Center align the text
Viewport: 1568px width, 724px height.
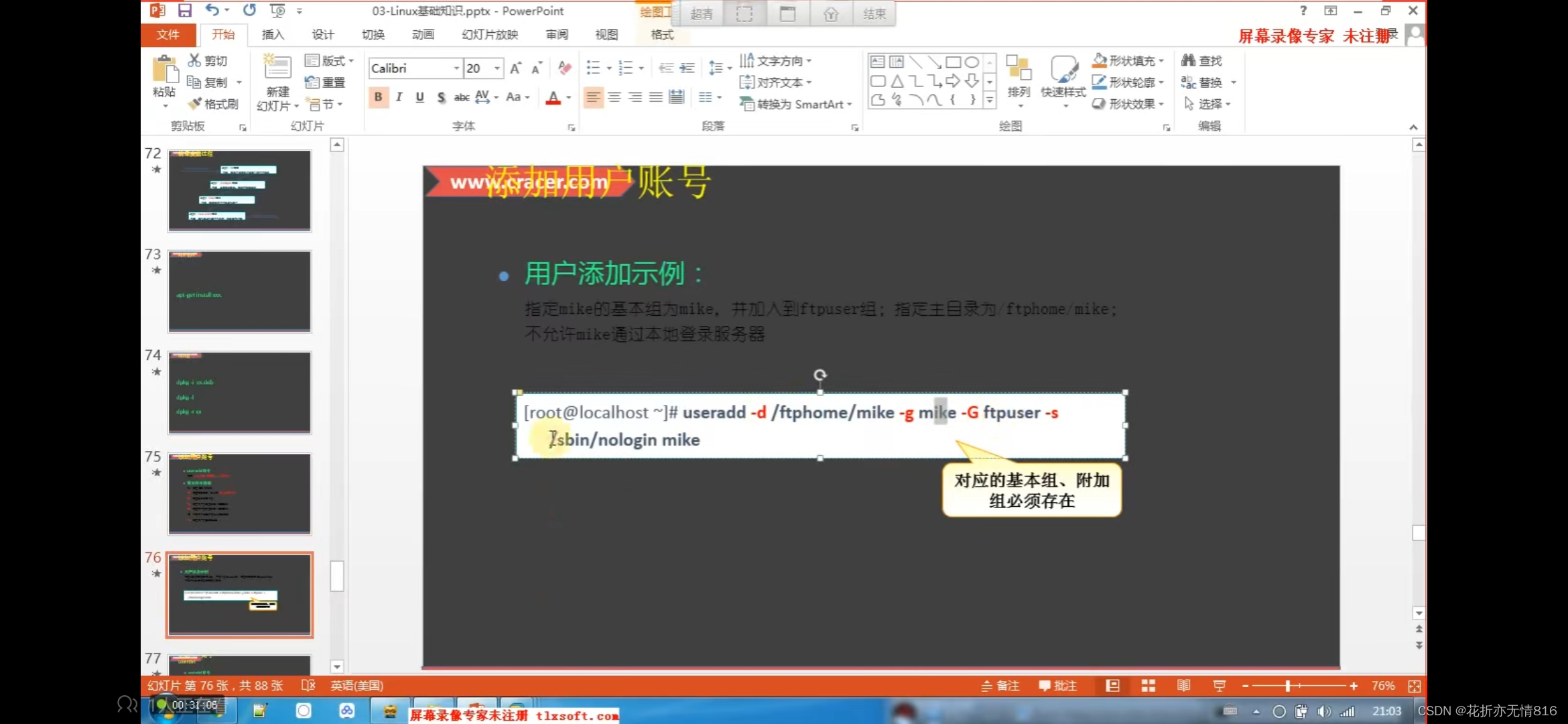(x=614, y=97)
